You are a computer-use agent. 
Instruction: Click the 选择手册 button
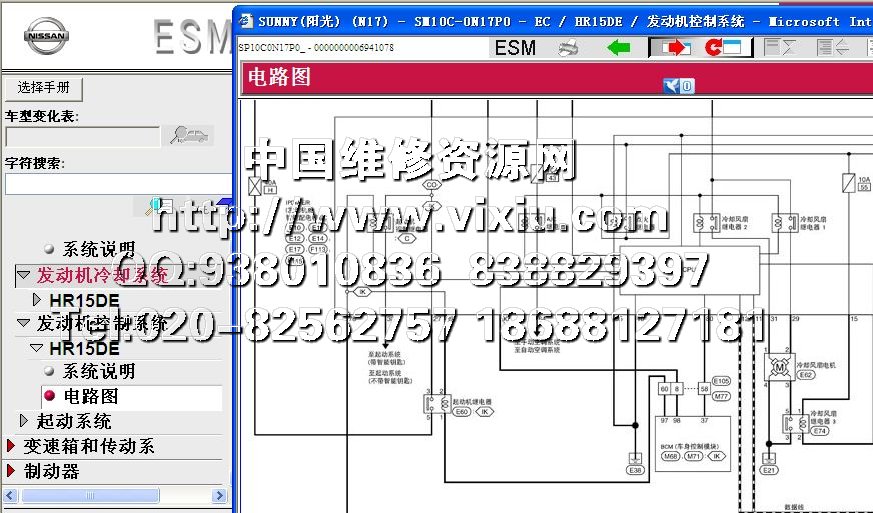click(x=44, y=88)
